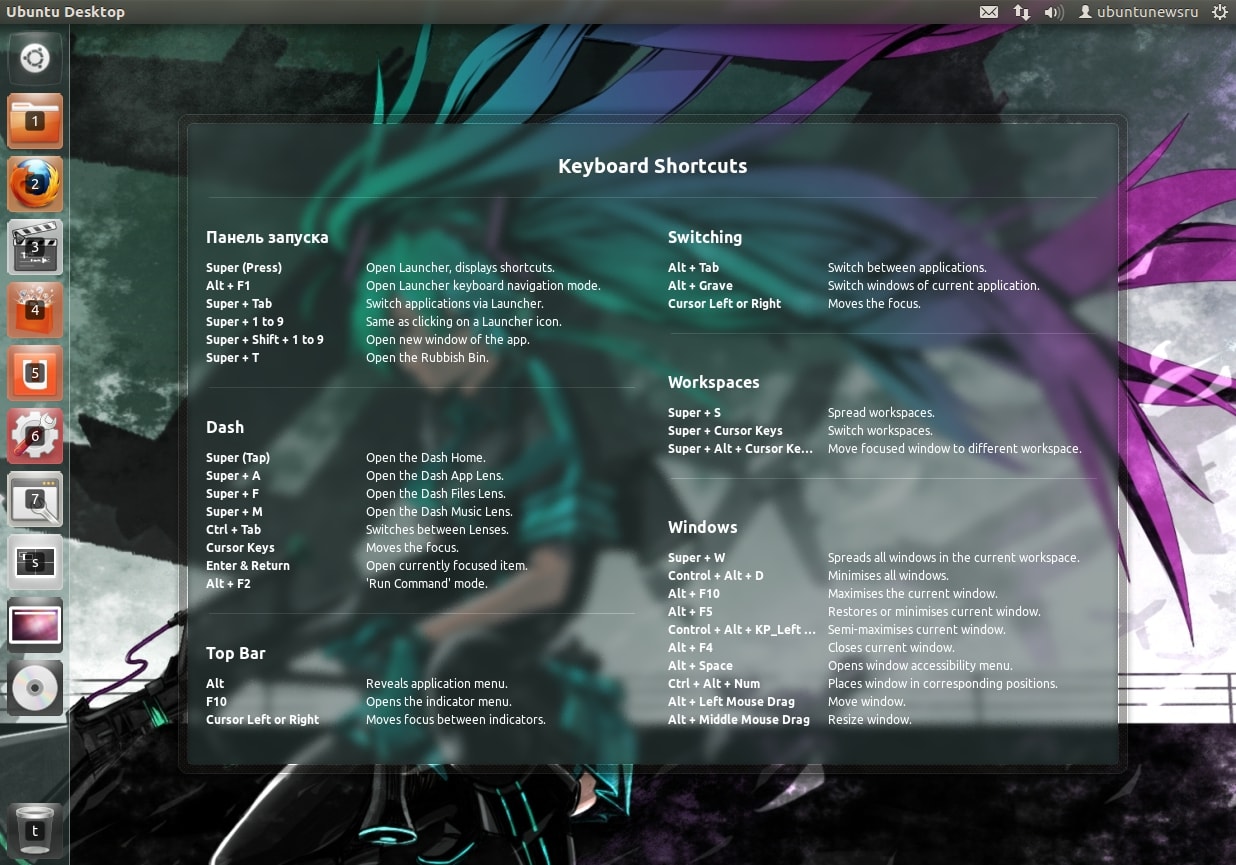
Task: Open the network connections indicator
Action: 1021,12
